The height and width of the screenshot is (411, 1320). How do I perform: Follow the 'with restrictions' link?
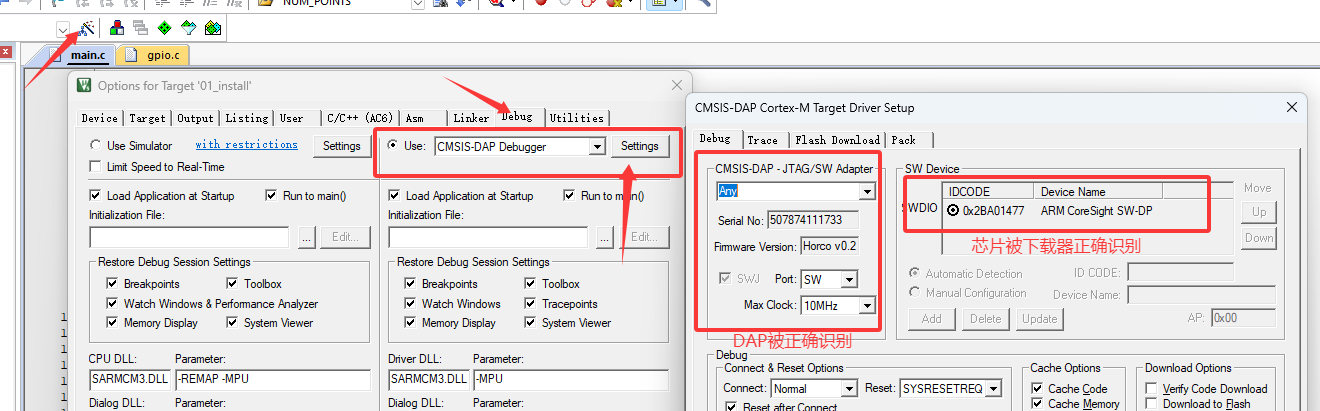[x=246, y=145]
